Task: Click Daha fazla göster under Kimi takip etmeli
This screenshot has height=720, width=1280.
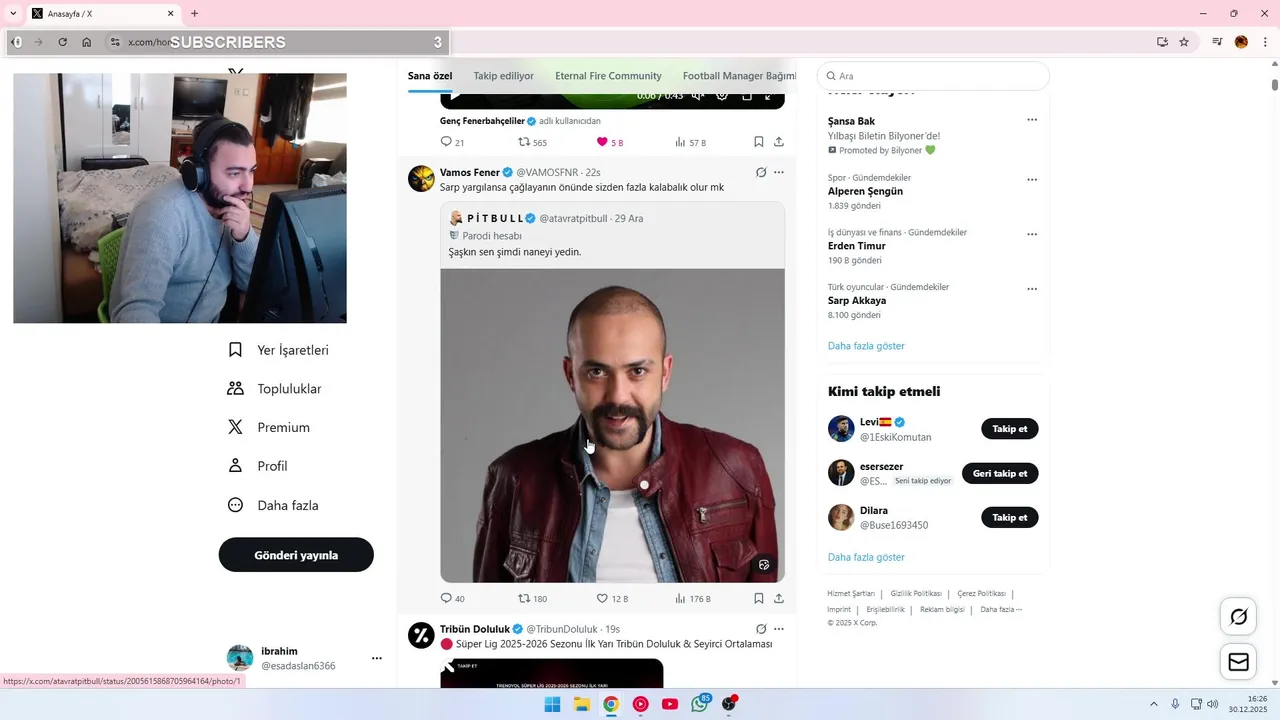Action: tap(866, 557)
